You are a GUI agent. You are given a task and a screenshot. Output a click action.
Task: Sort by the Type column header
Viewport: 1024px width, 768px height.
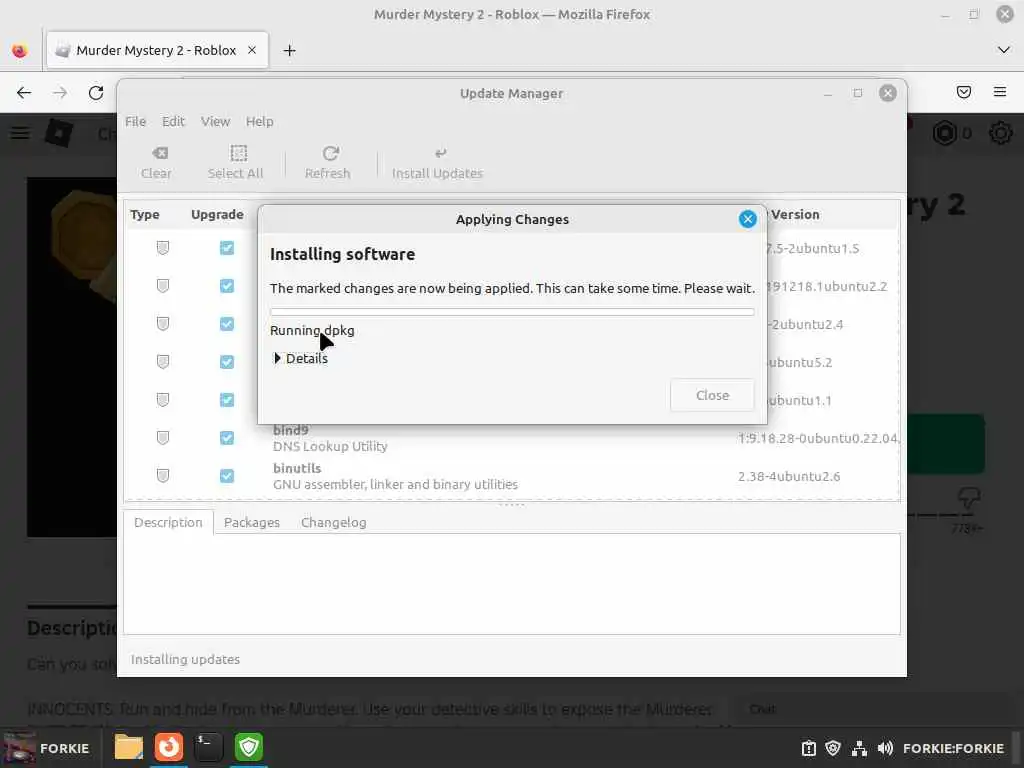point(144,214)
